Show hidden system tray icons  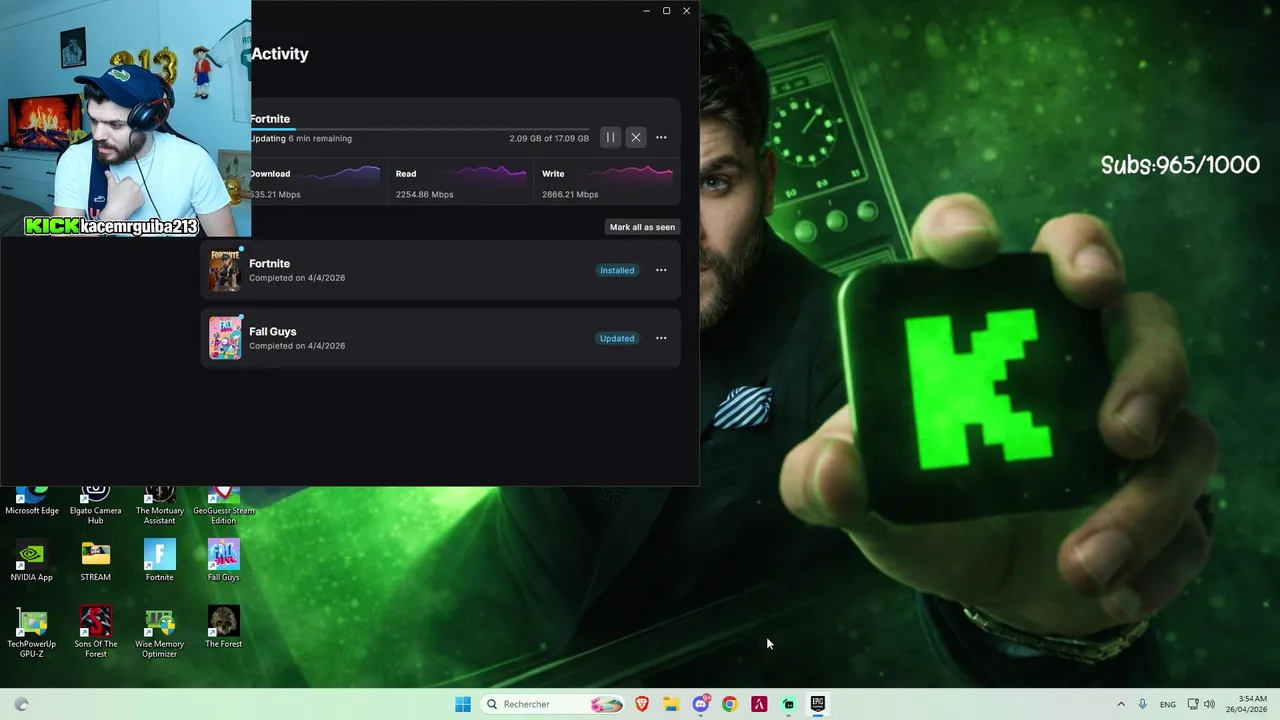pos(1121,704)
